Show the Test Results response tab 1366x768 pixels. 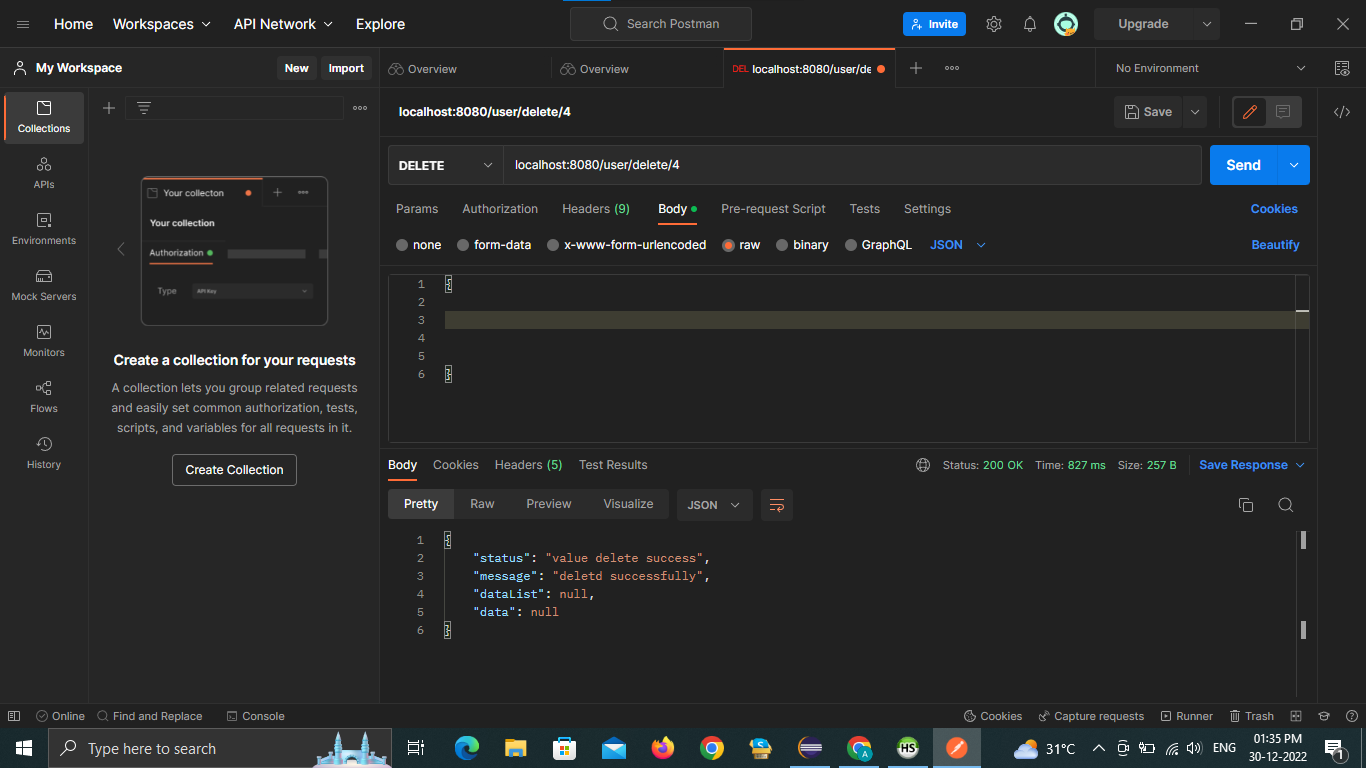tap(613, 465)
